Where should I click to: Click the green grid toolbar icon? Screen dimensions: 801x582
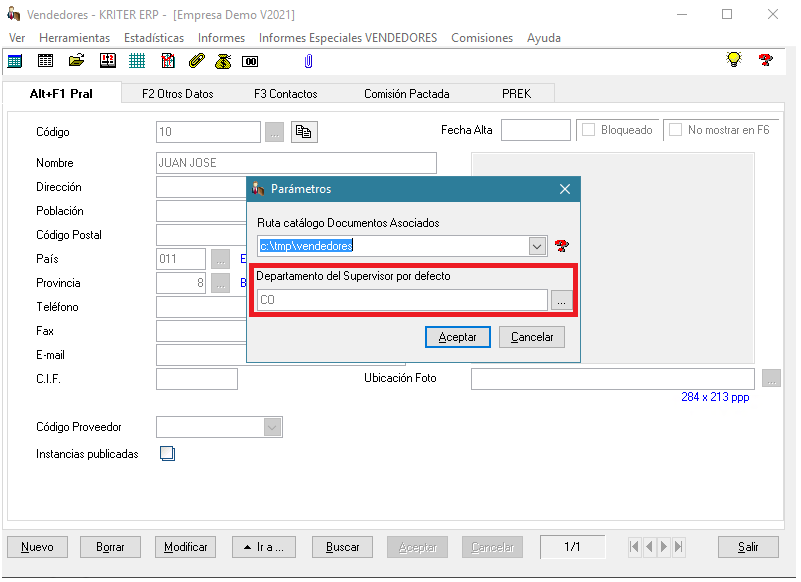click(137, 61)
